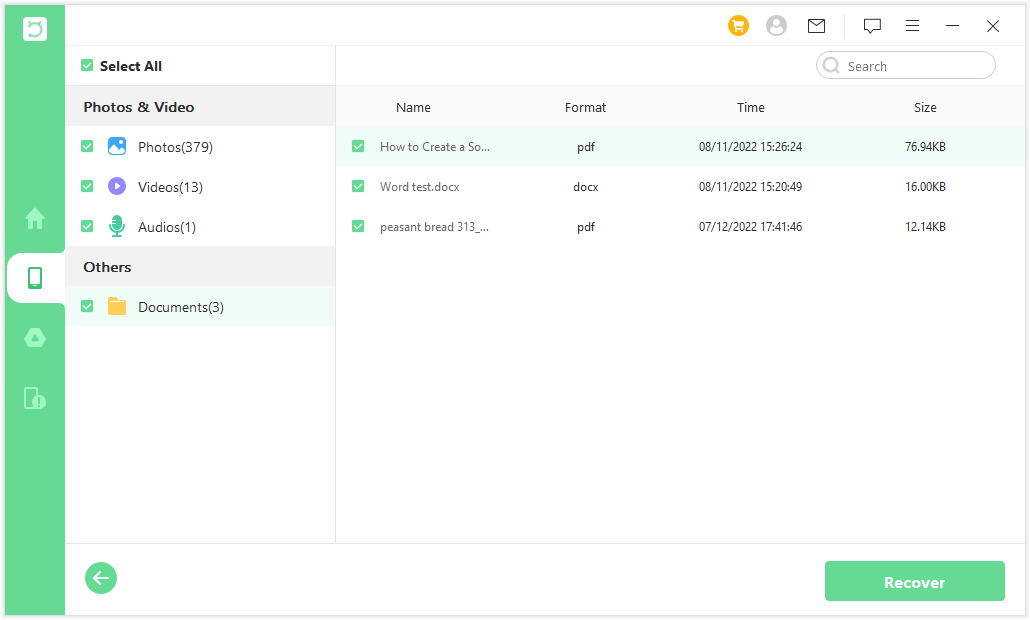Open the hamburger menu icon
This screenshot has height=620, width=1030.
coord(912,25)
